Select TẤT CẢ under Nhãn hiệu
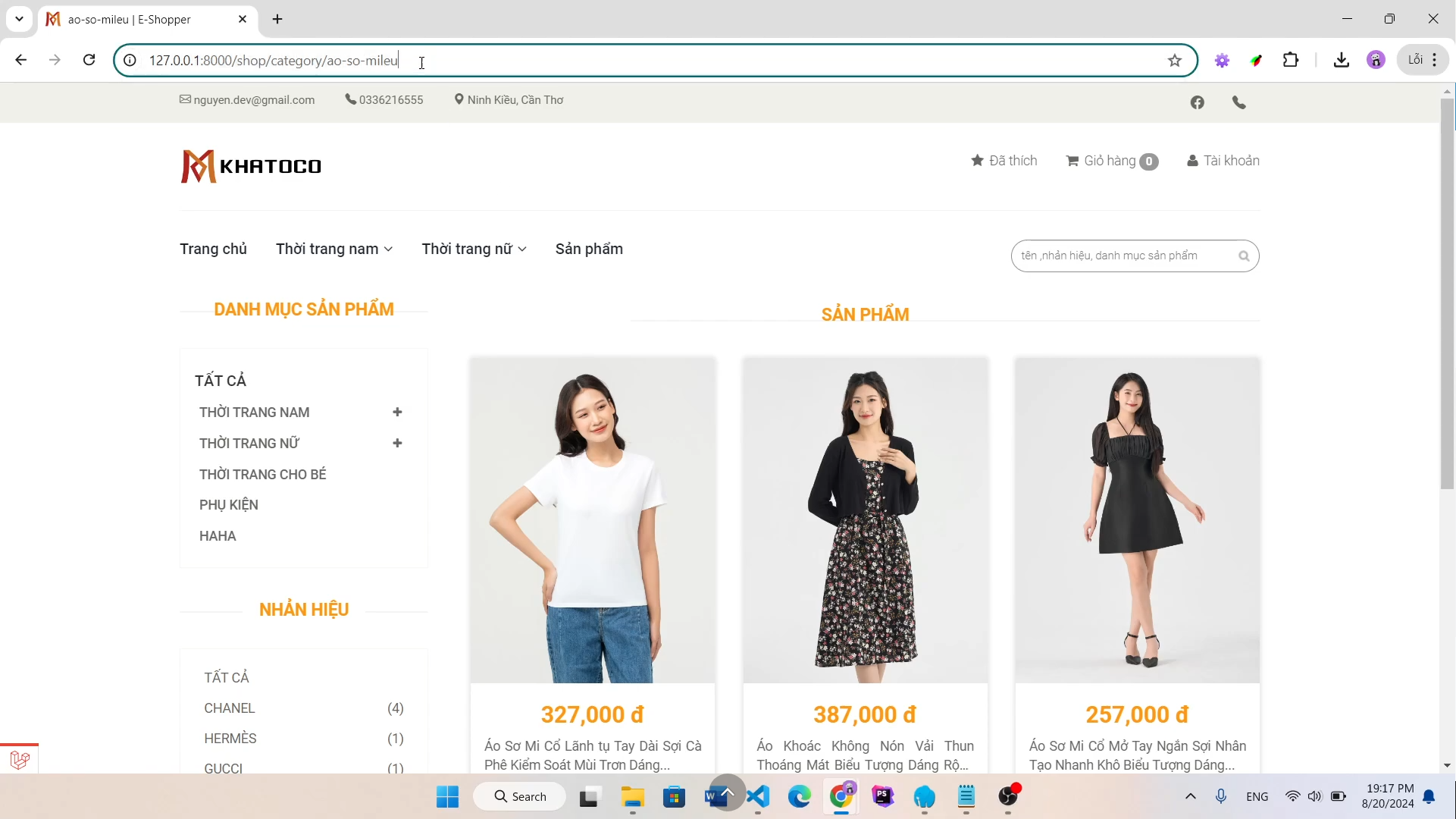 point(227,677)
